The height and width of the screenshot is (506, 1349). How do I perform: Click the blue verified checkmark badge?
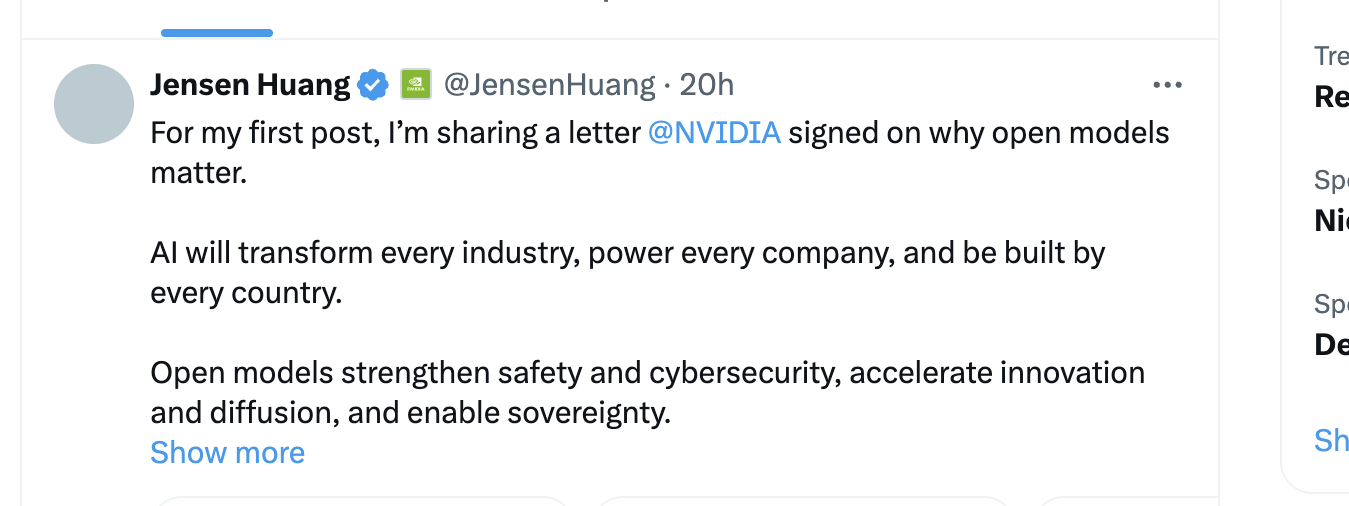(373, 85)
